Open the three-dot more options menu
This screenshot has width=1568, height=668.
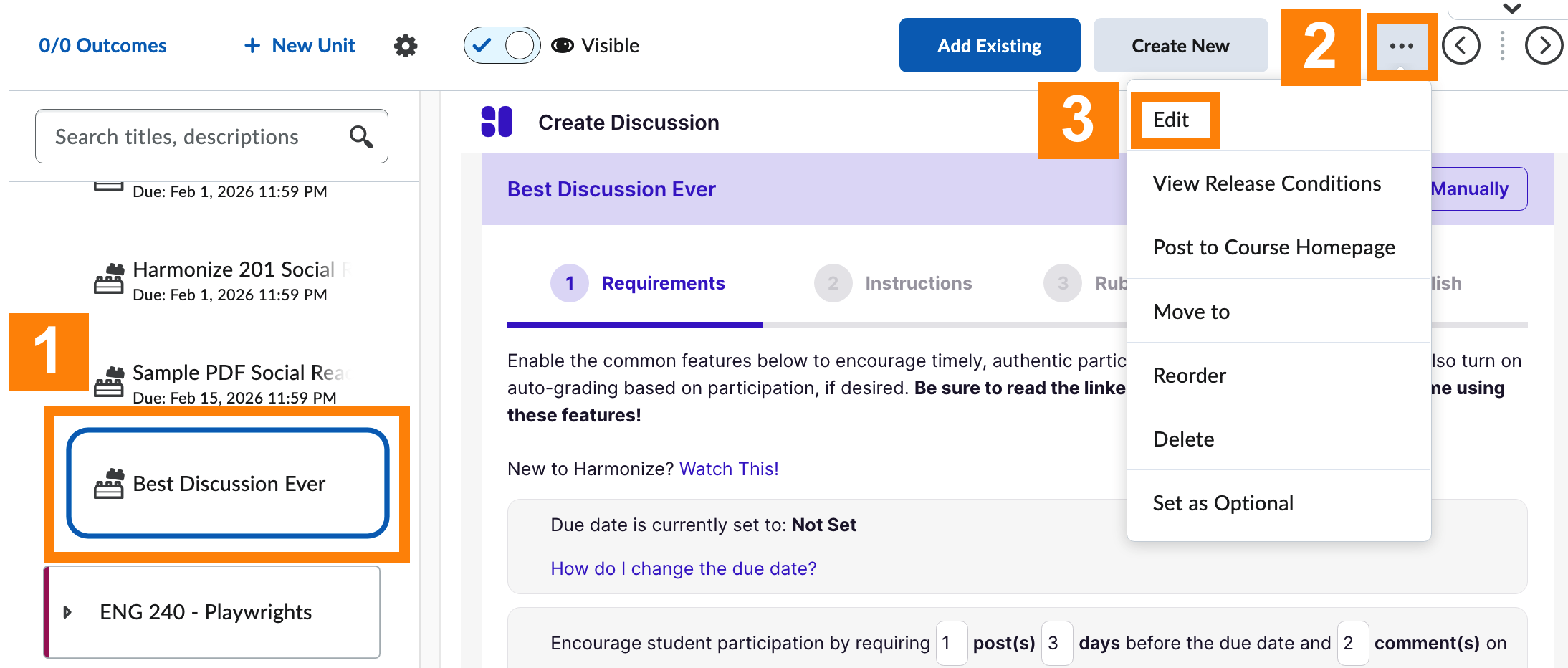click(1401, 46)
